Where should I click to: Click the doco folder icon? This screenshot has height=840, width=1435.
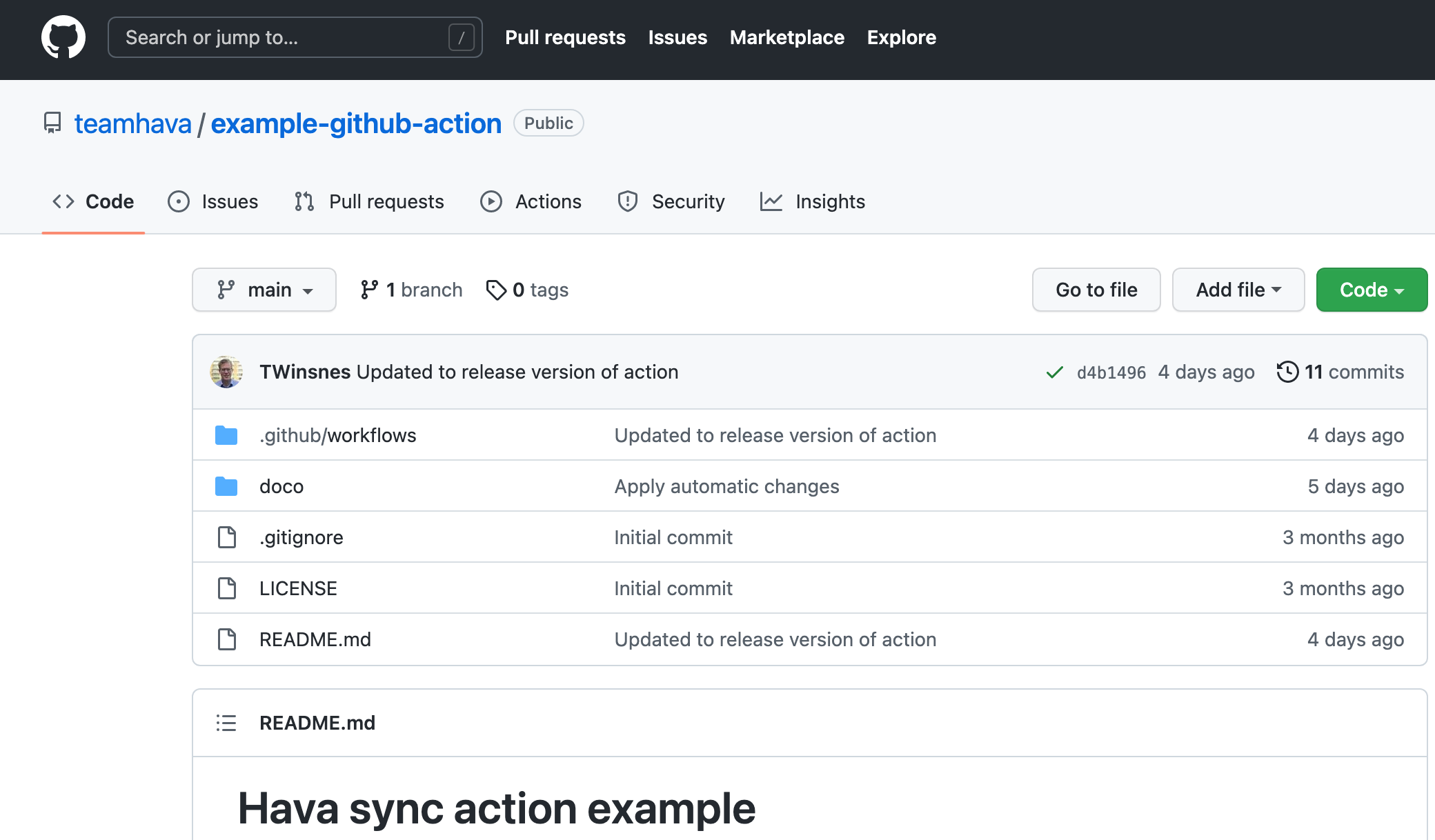(x=226, y=487)
